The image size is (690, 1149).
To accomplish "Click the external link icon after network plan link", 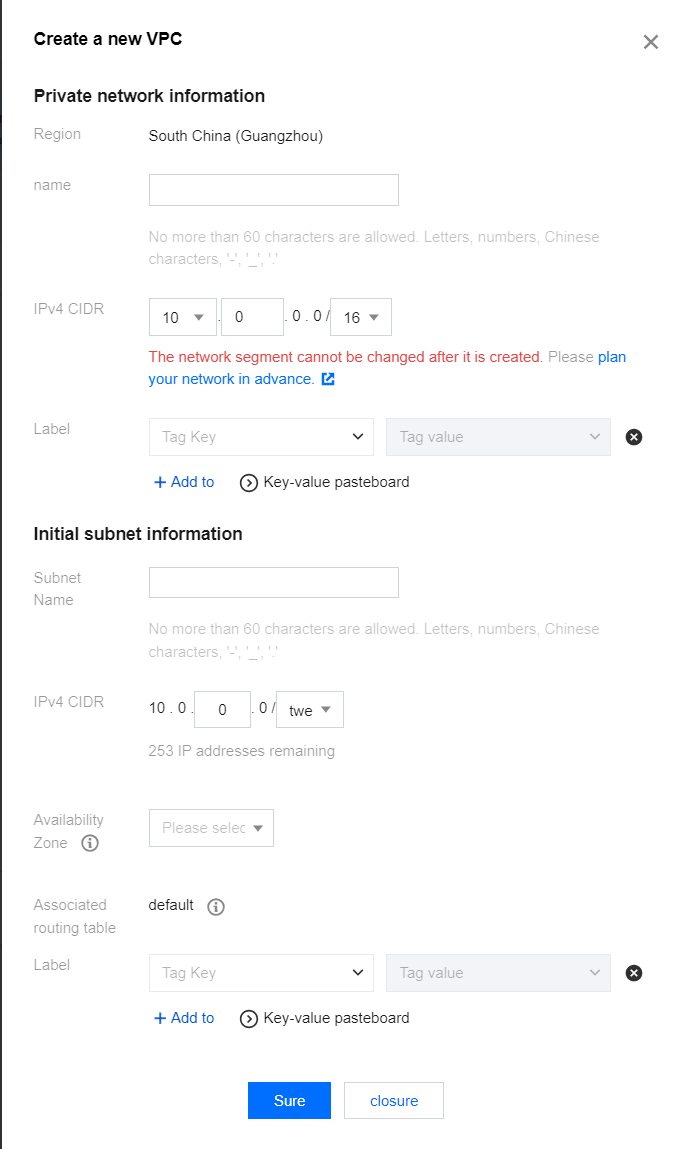I will point(328,380).
